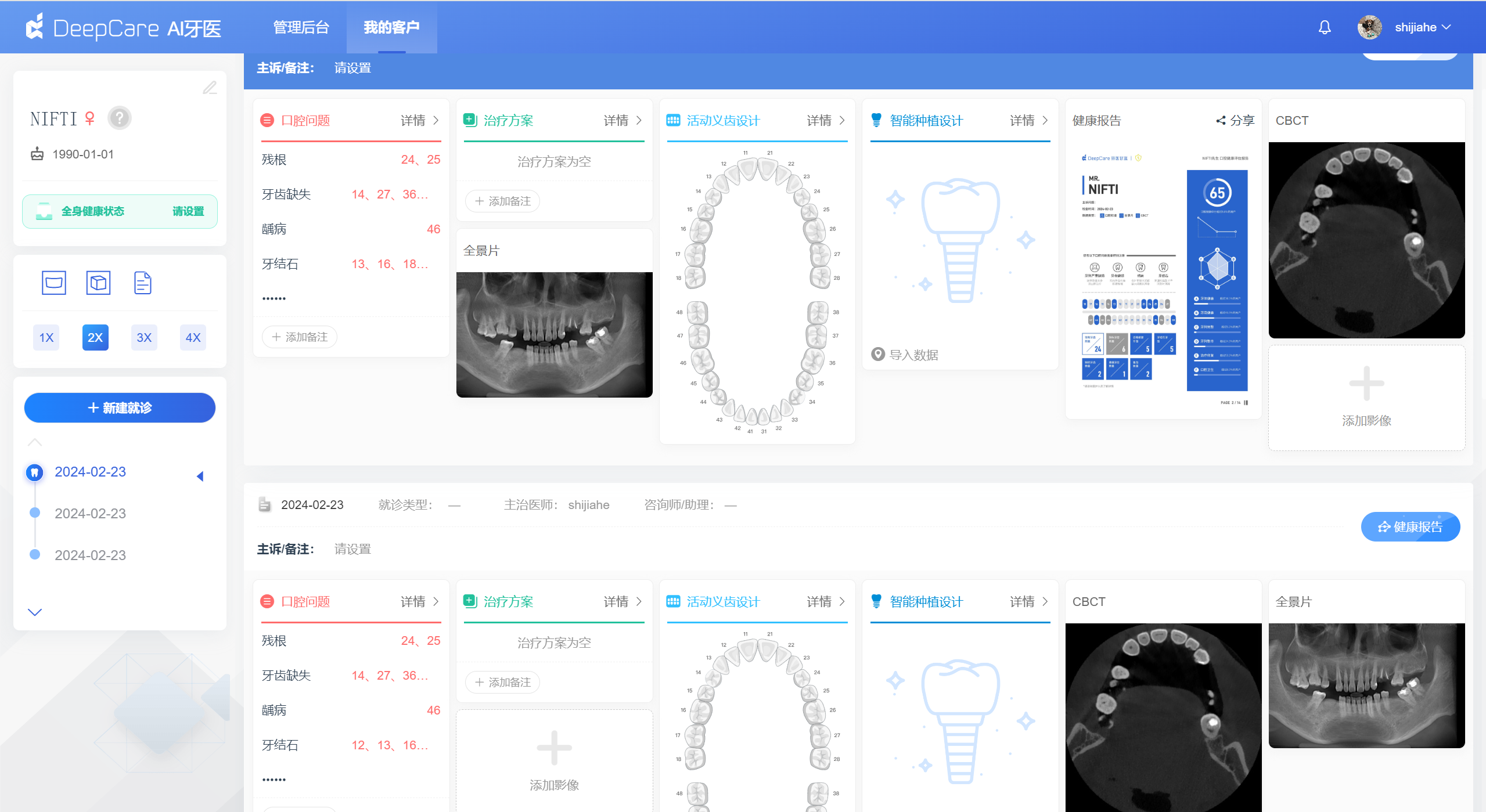Open the 全身健康状态 setting button

tap(120, 211)
